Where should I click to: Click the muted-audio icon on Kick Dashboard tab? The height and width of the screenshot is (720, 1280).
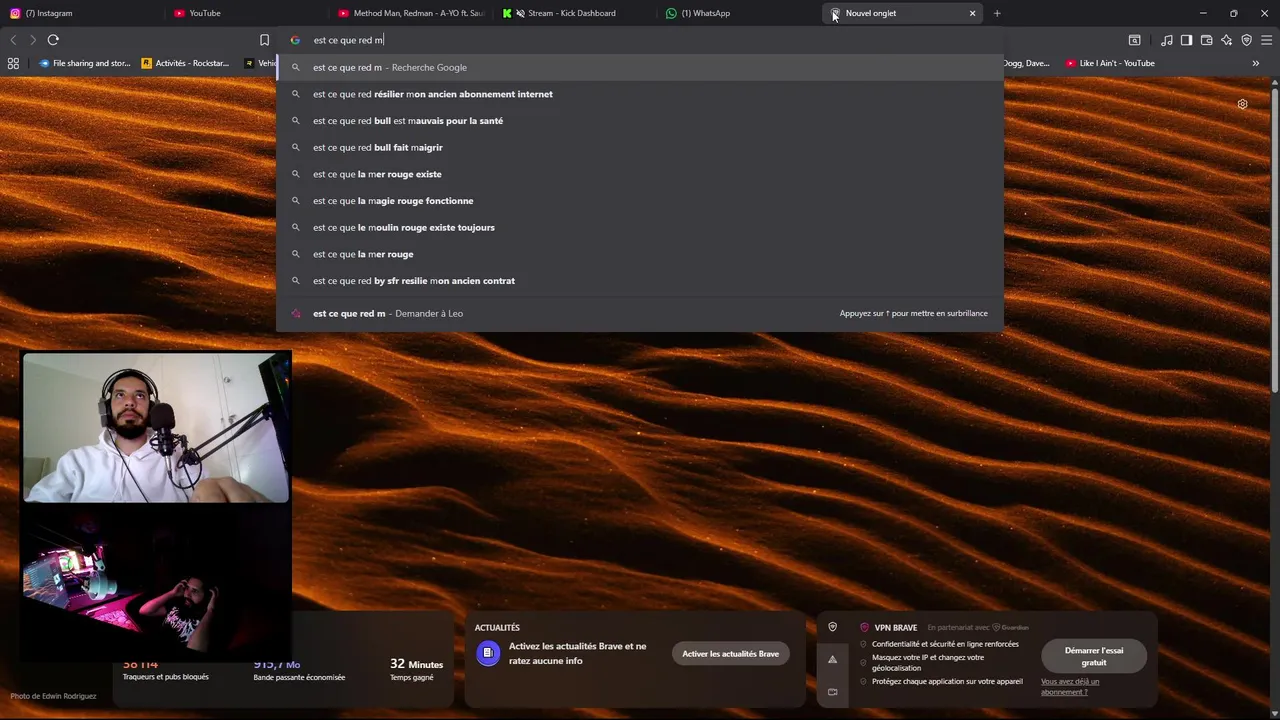point(520,13)
